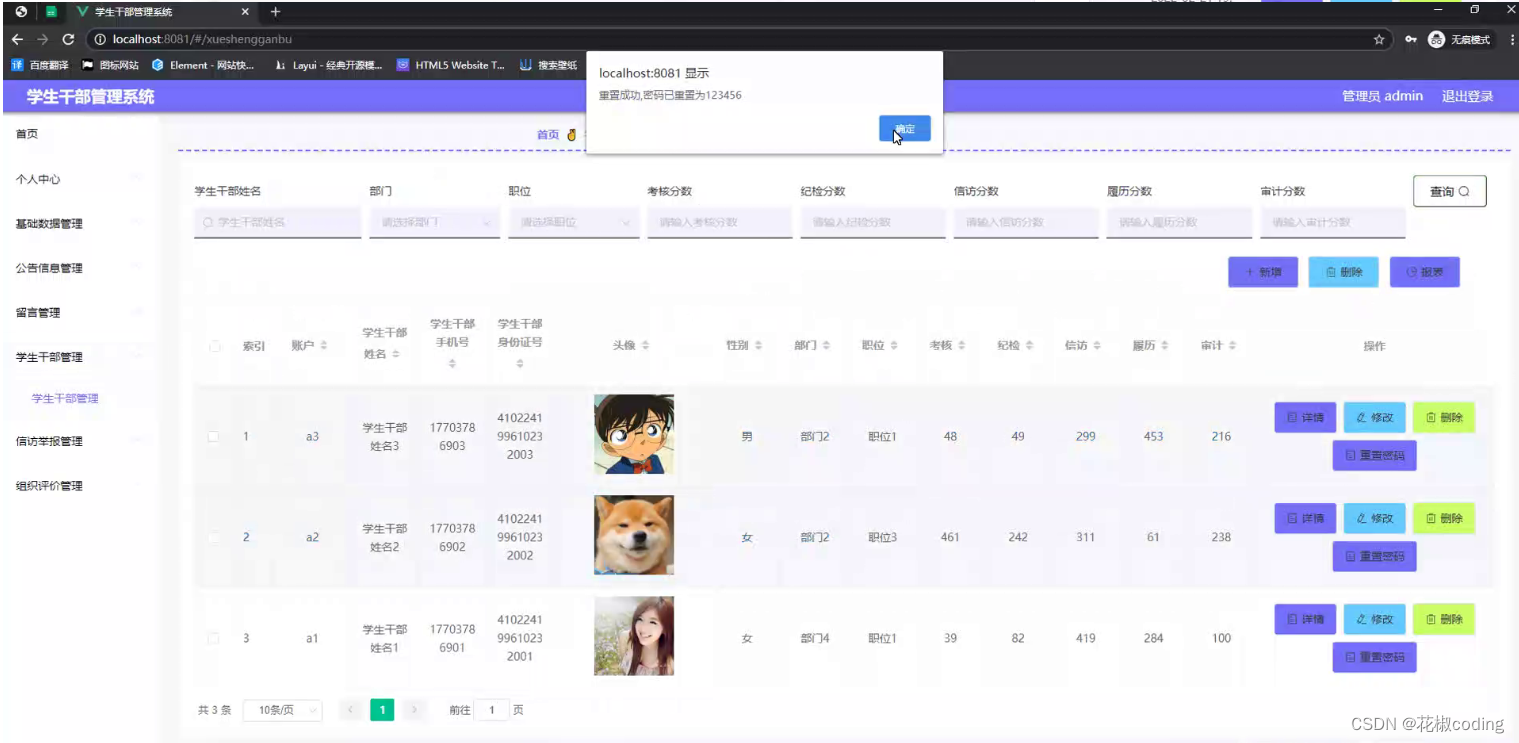Open the 10条/页 page size dropdown
This screenshot has width=1519, height=743.
(x=282, y=709)
